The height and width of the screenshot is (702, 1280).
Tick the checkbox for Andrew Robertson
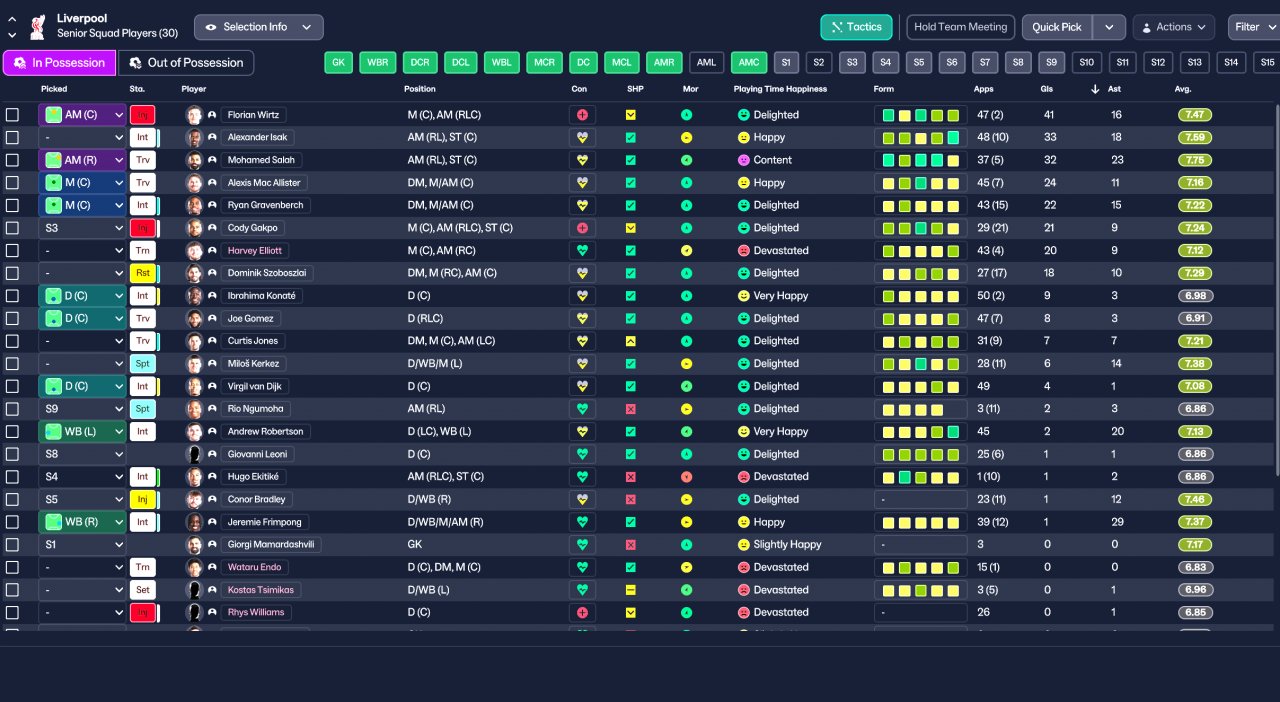(12, 432)
